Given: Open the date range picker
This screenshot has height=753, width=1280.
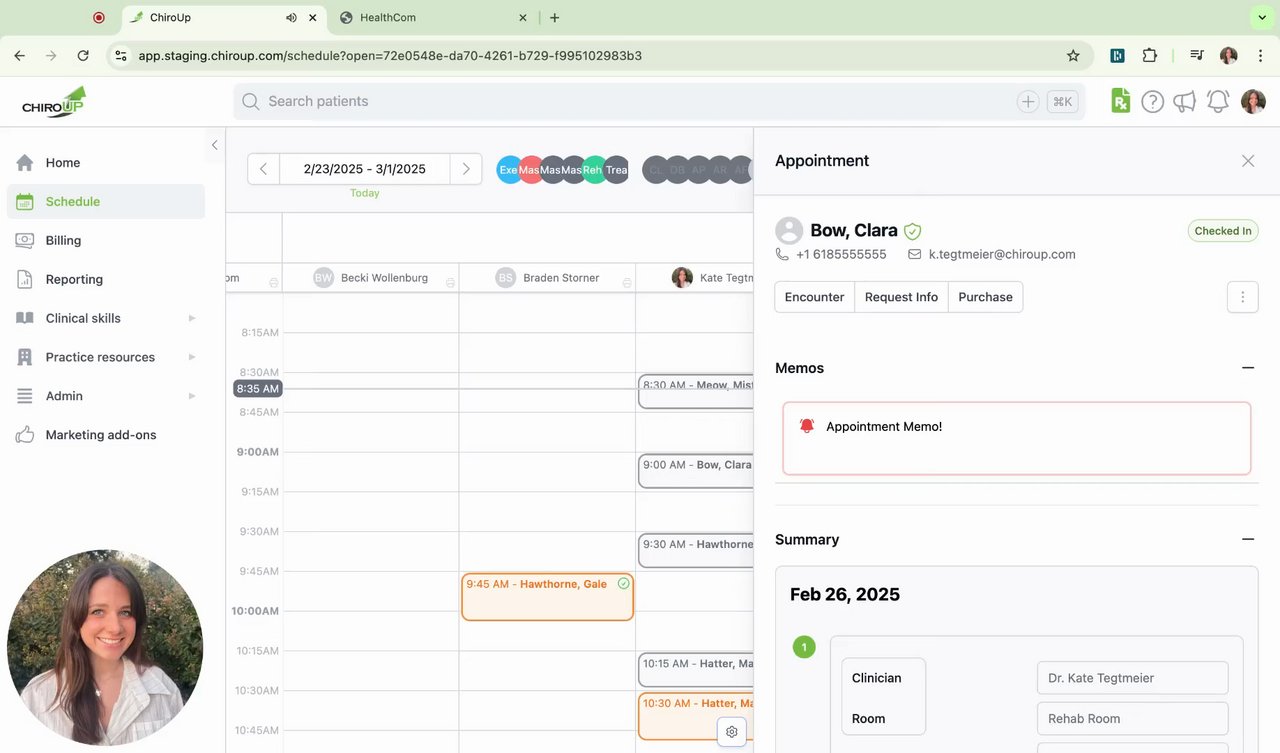Looking at the screenshot, I should (x=365, y=169).
